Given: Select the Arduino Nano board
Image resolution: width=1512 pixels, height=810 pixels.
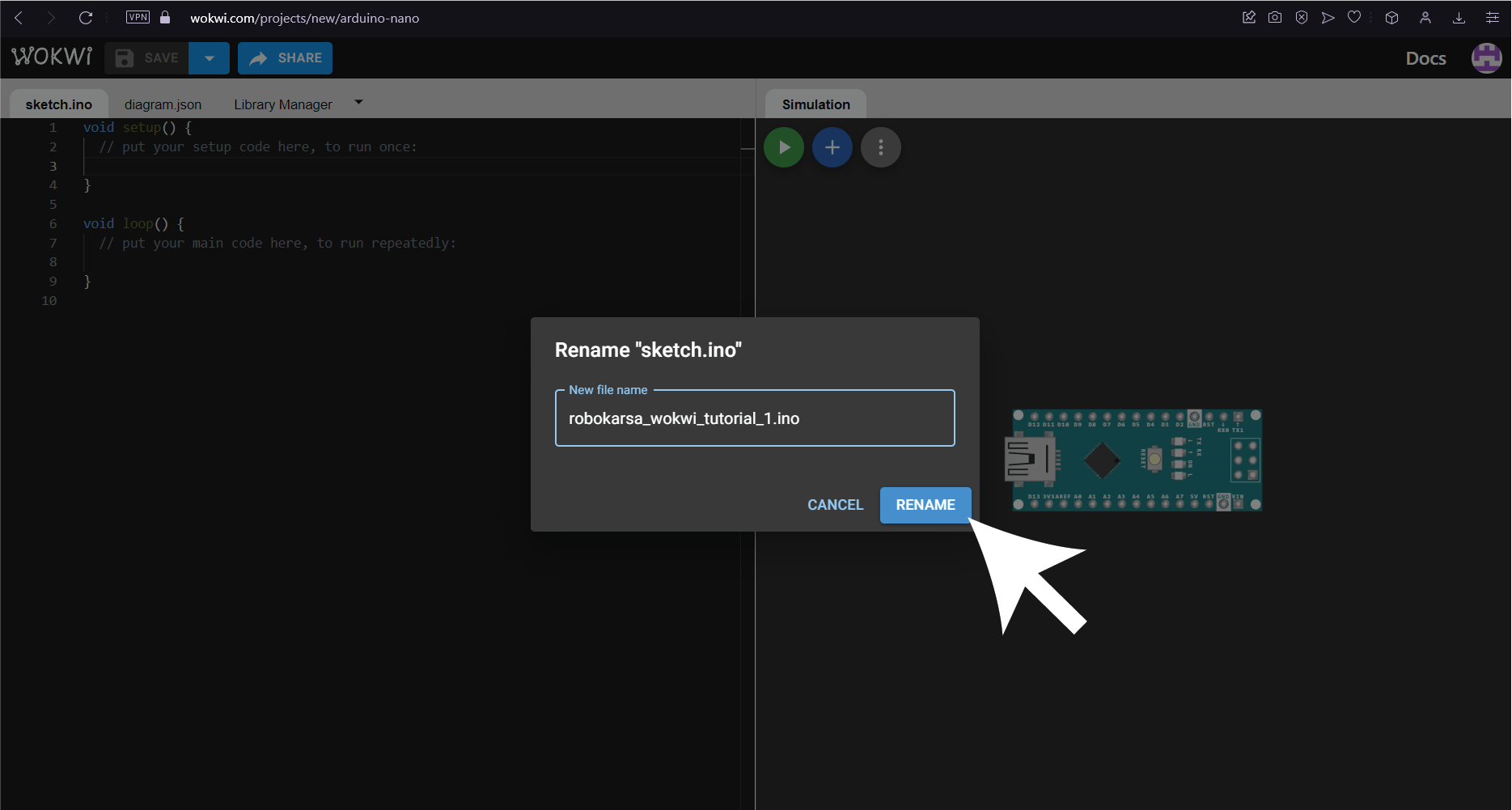Looking at the screenshot, I should click(1133, 460).
